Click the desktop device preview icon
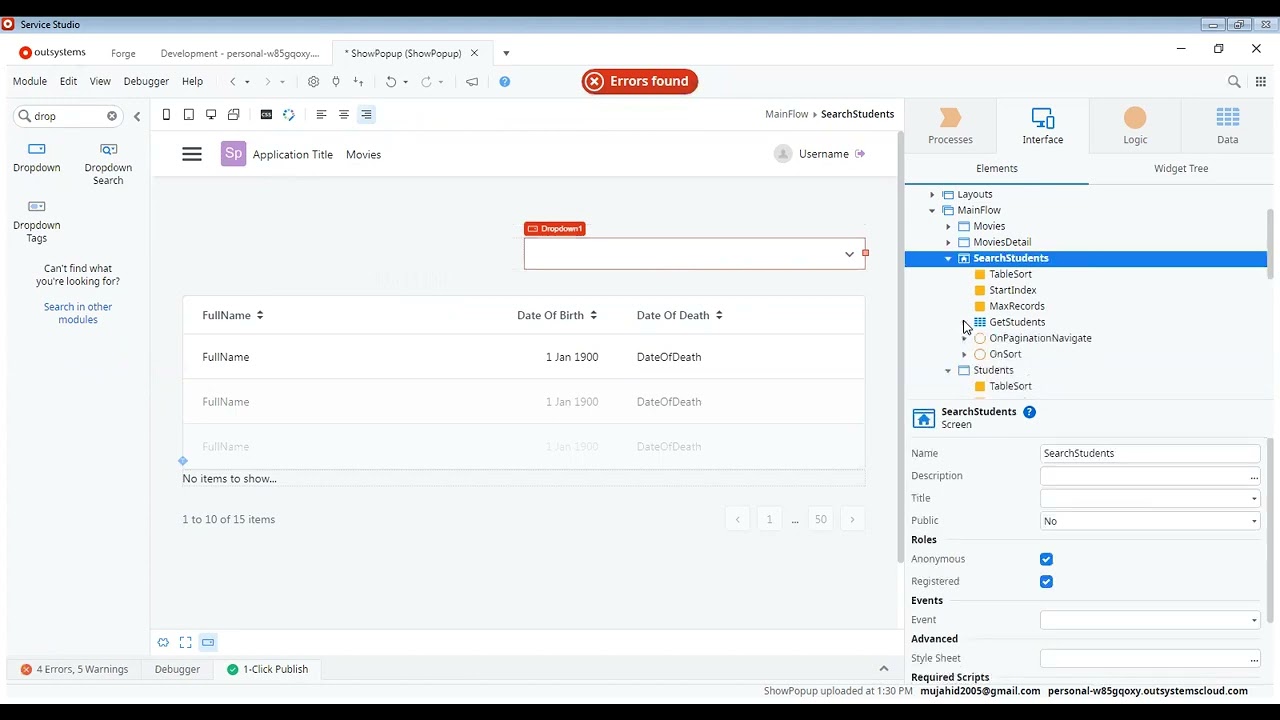The height and width of the screenshot is (720, 1280). [x=211, y=115]
